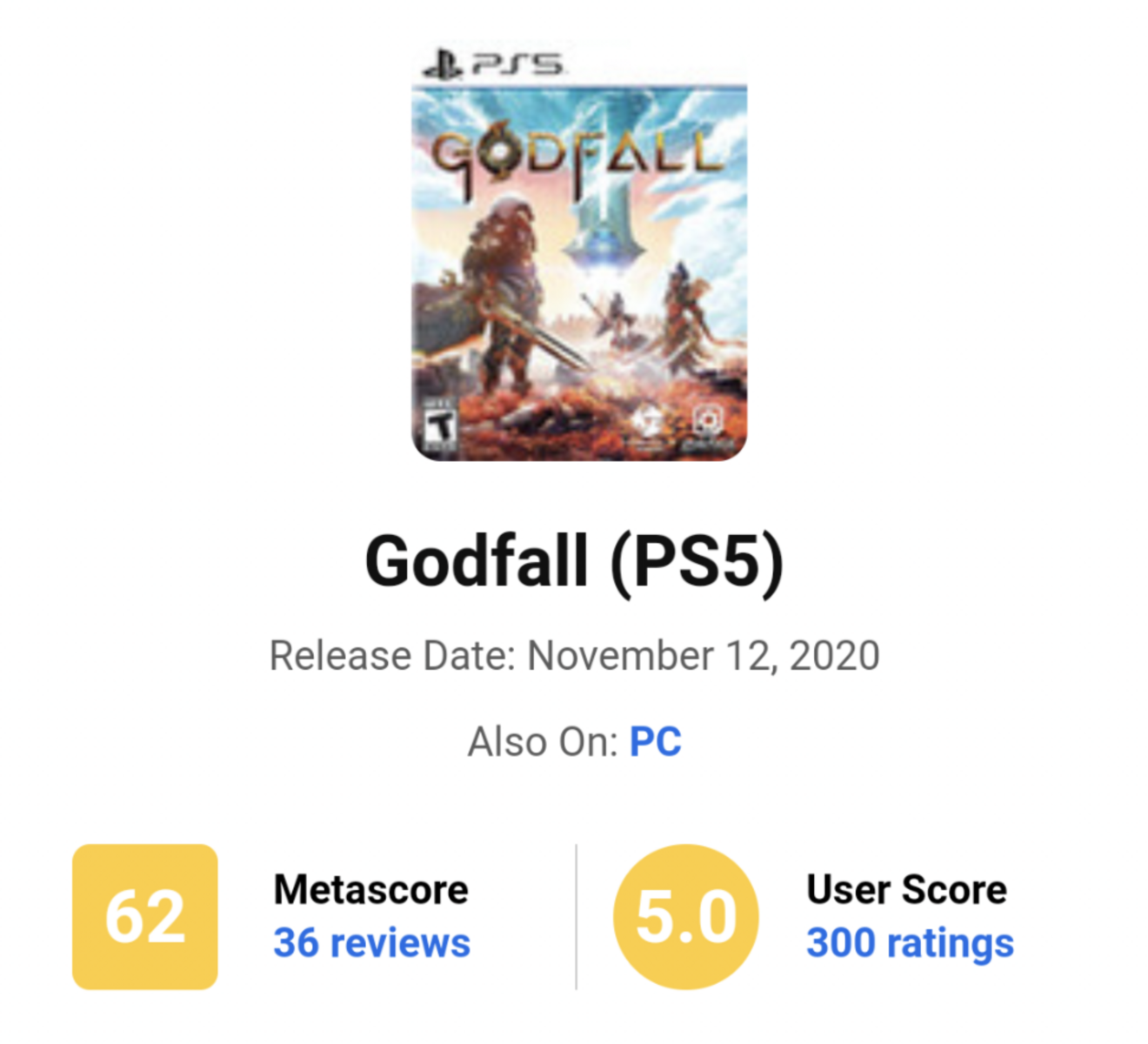Click the PS5 logo on the cover
The height and width of the screenshot is (1044, 1148).
click(x=494, y=64)
